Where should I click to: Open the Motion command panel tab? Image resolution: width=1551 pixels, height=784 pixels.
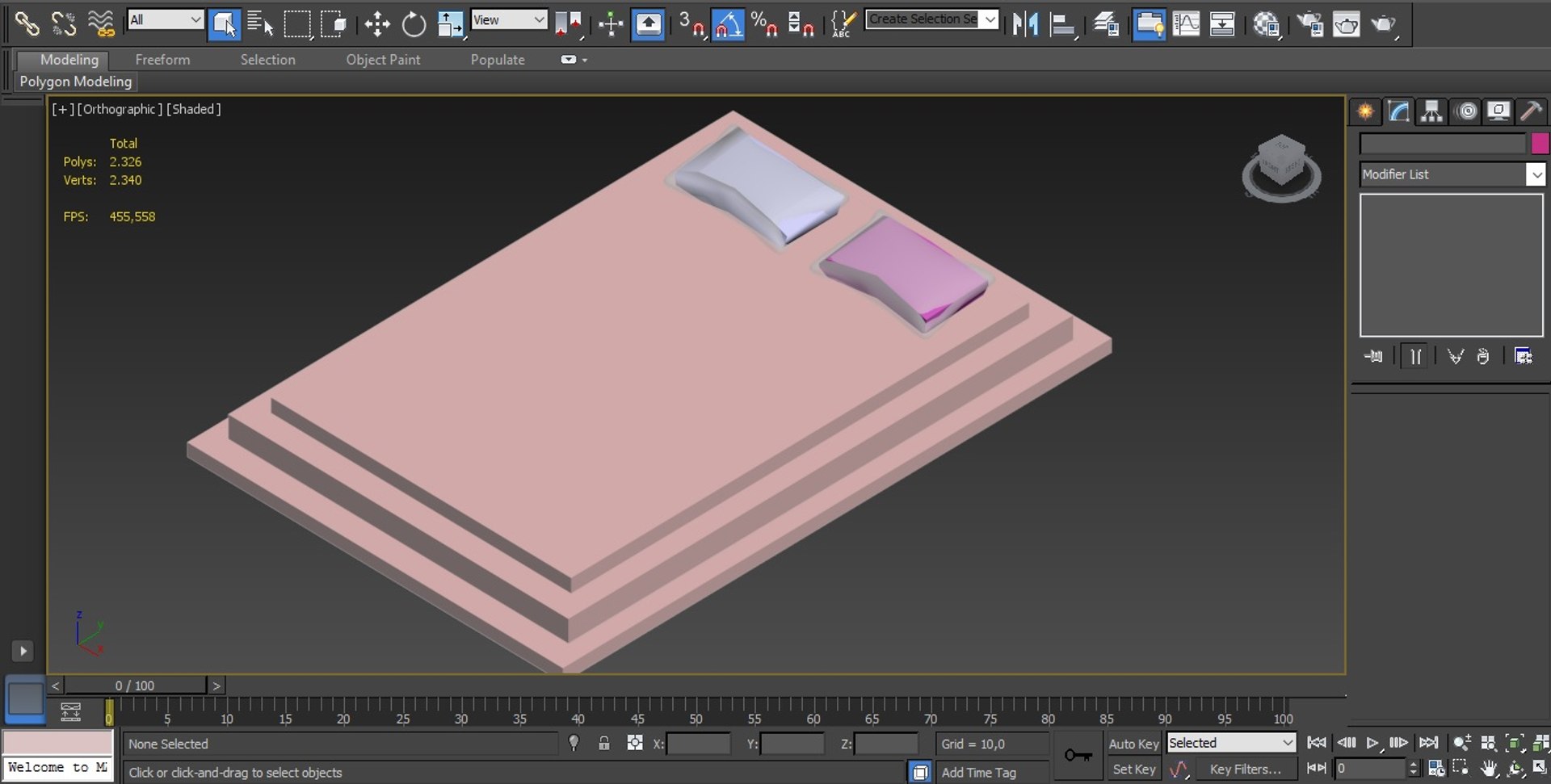pyautogui.click(x=1465, y=111)
